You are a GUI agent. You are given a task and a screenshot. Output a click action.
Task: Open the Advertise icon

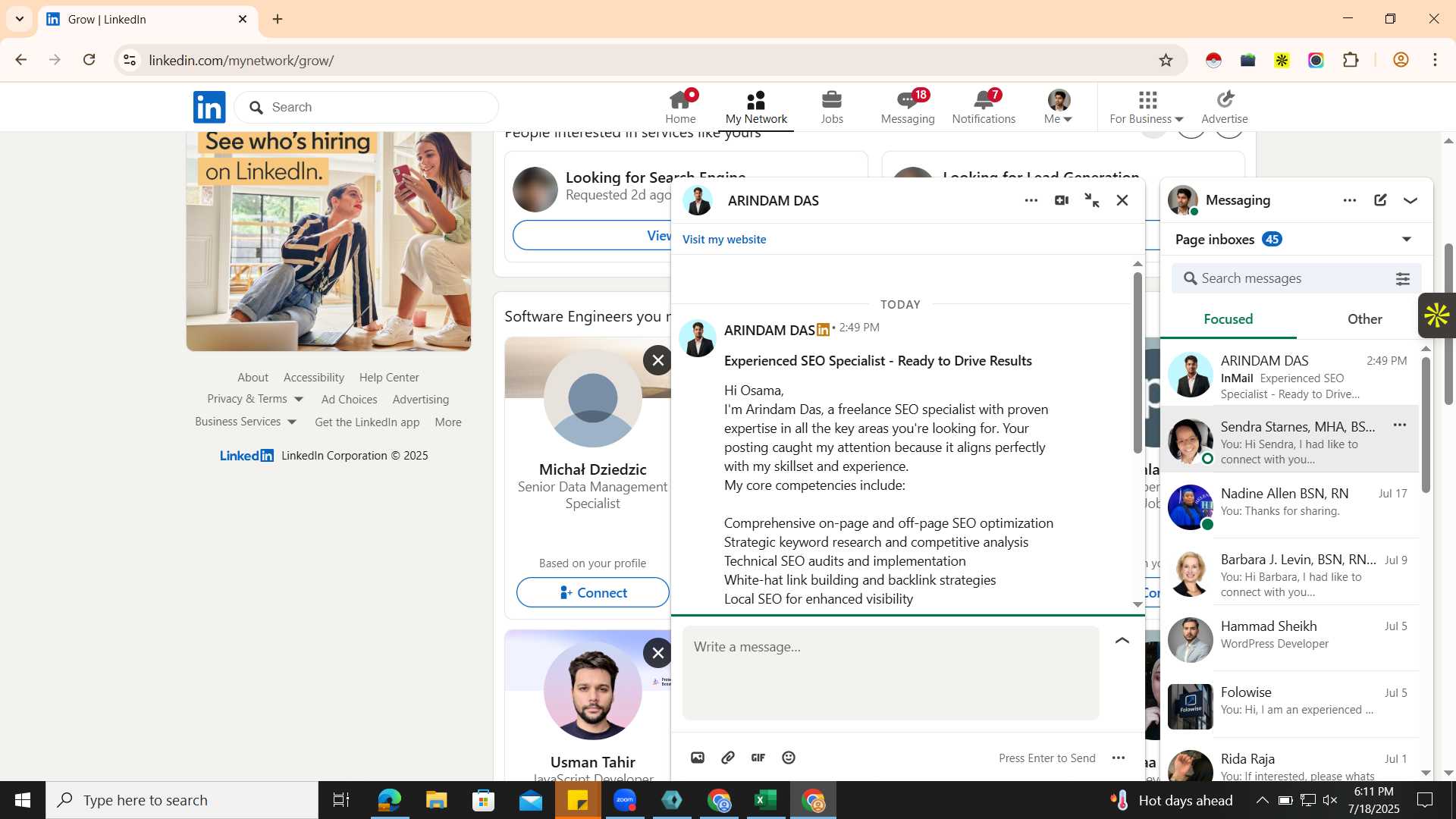[1225, 107]
